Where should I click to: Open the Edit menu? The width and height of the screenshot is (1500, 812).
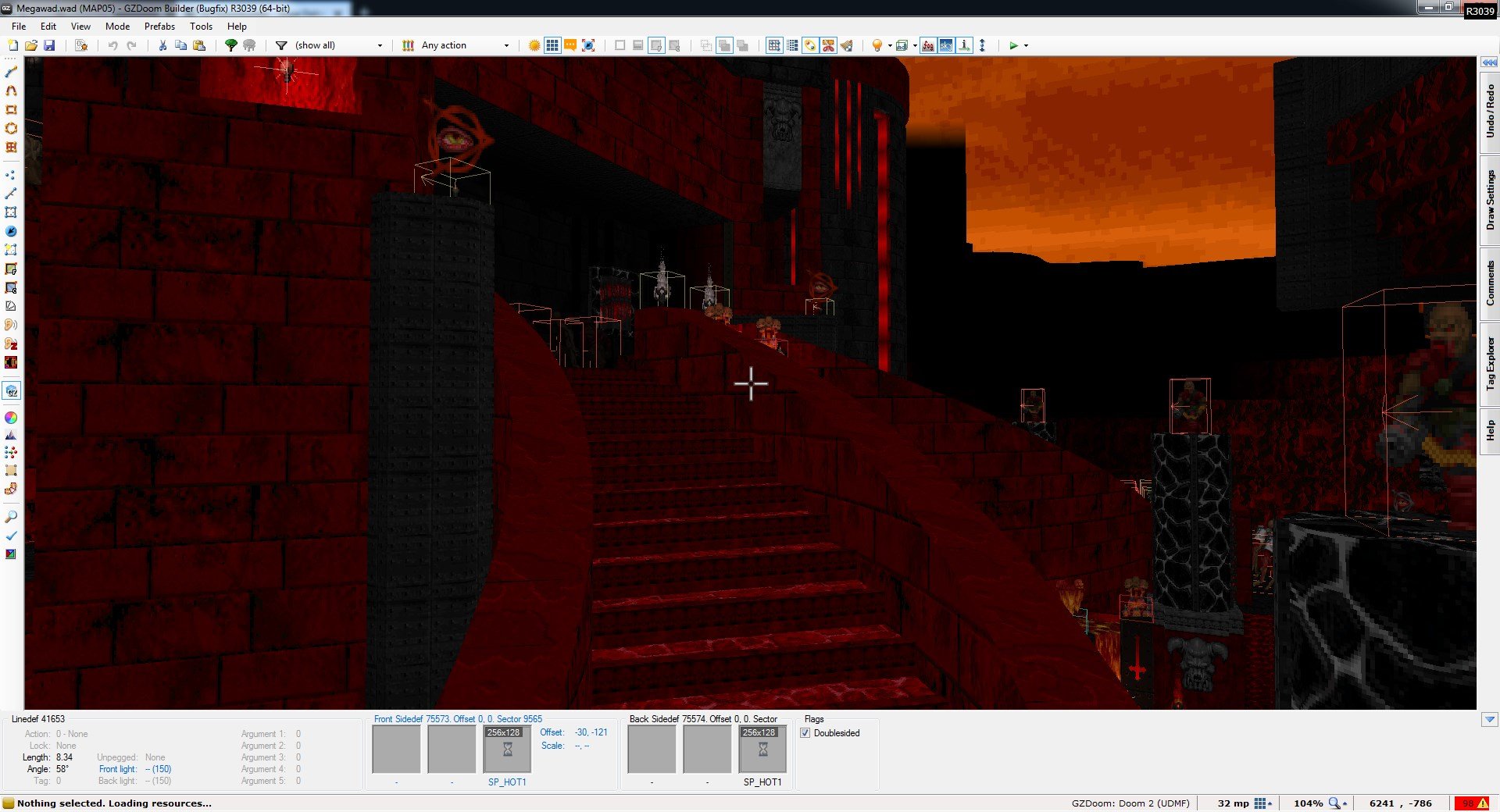48,26
